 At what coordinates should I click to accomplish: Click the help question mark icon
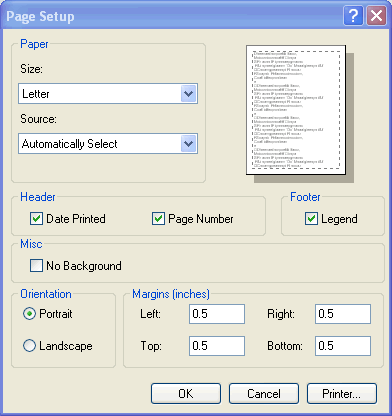(353, 15)
